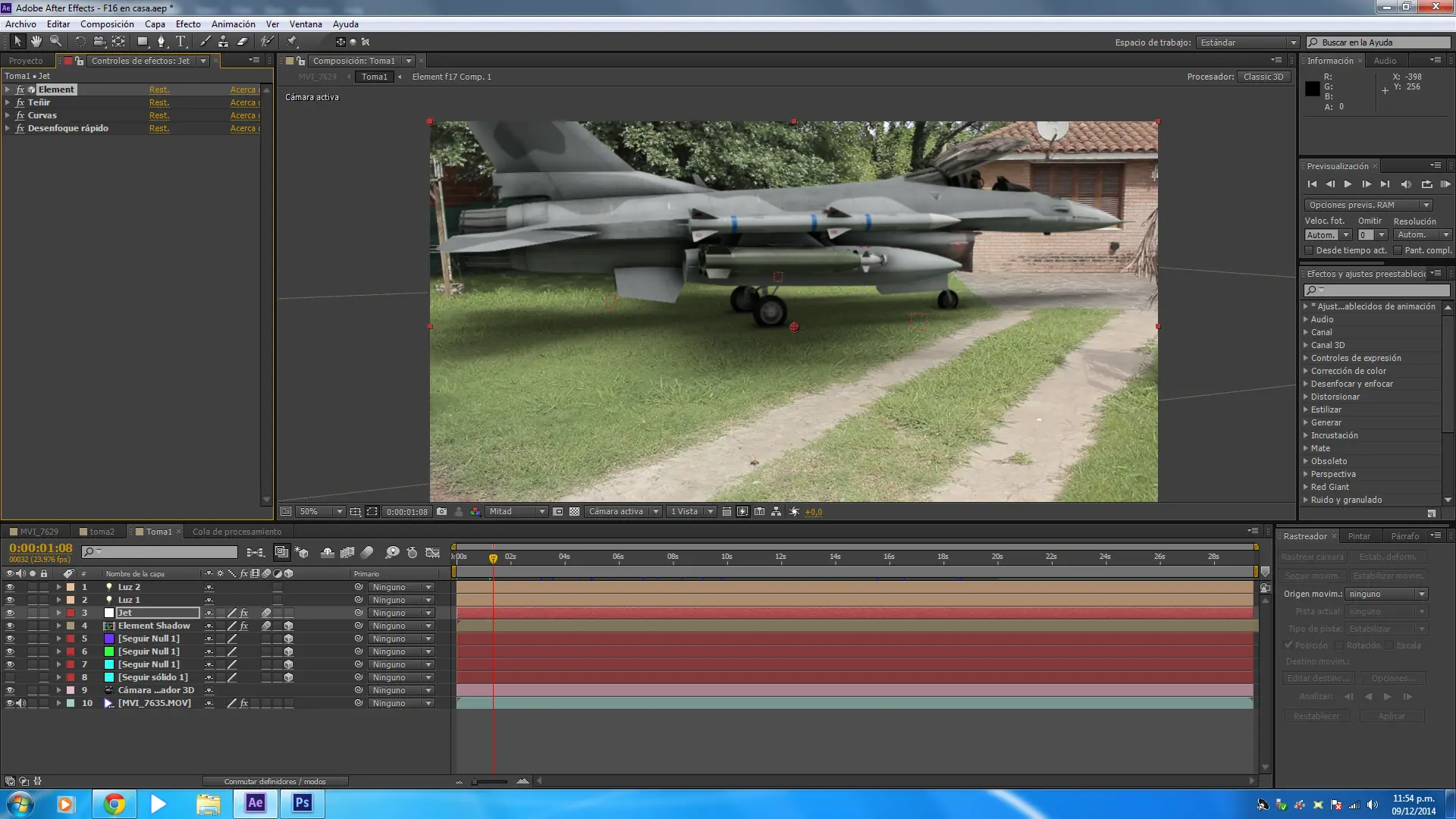Viewport: 1456px width, 819px height.
Task: Select the Zoom magnifier tool
Action: pyautogui.click(x=55, y=42)
